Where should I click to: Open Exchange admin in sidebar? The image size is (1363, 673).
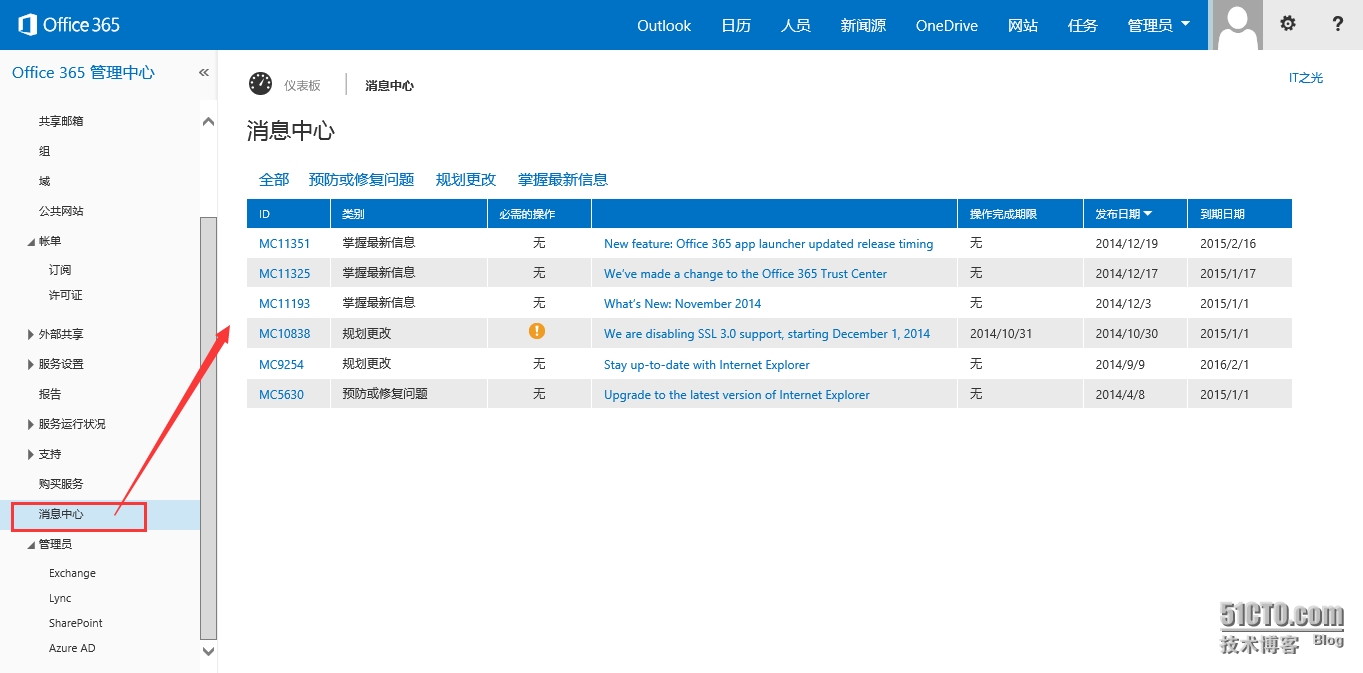(72, 573)
